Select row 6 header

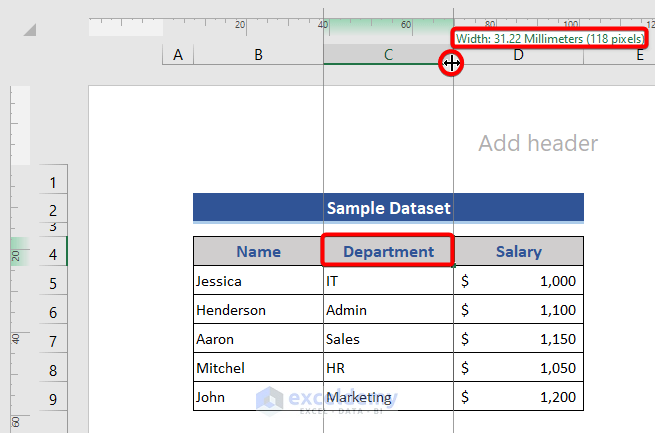pos(53,309)
